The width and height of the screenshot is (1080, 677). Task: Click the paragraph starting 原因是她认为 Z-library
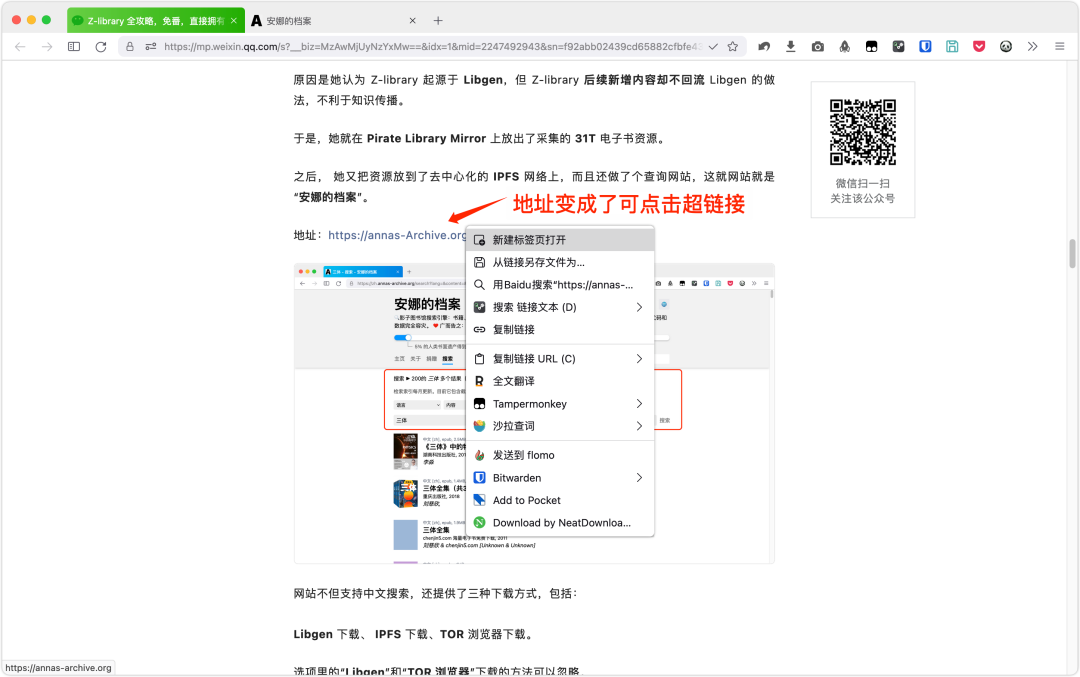coord(534,90)
